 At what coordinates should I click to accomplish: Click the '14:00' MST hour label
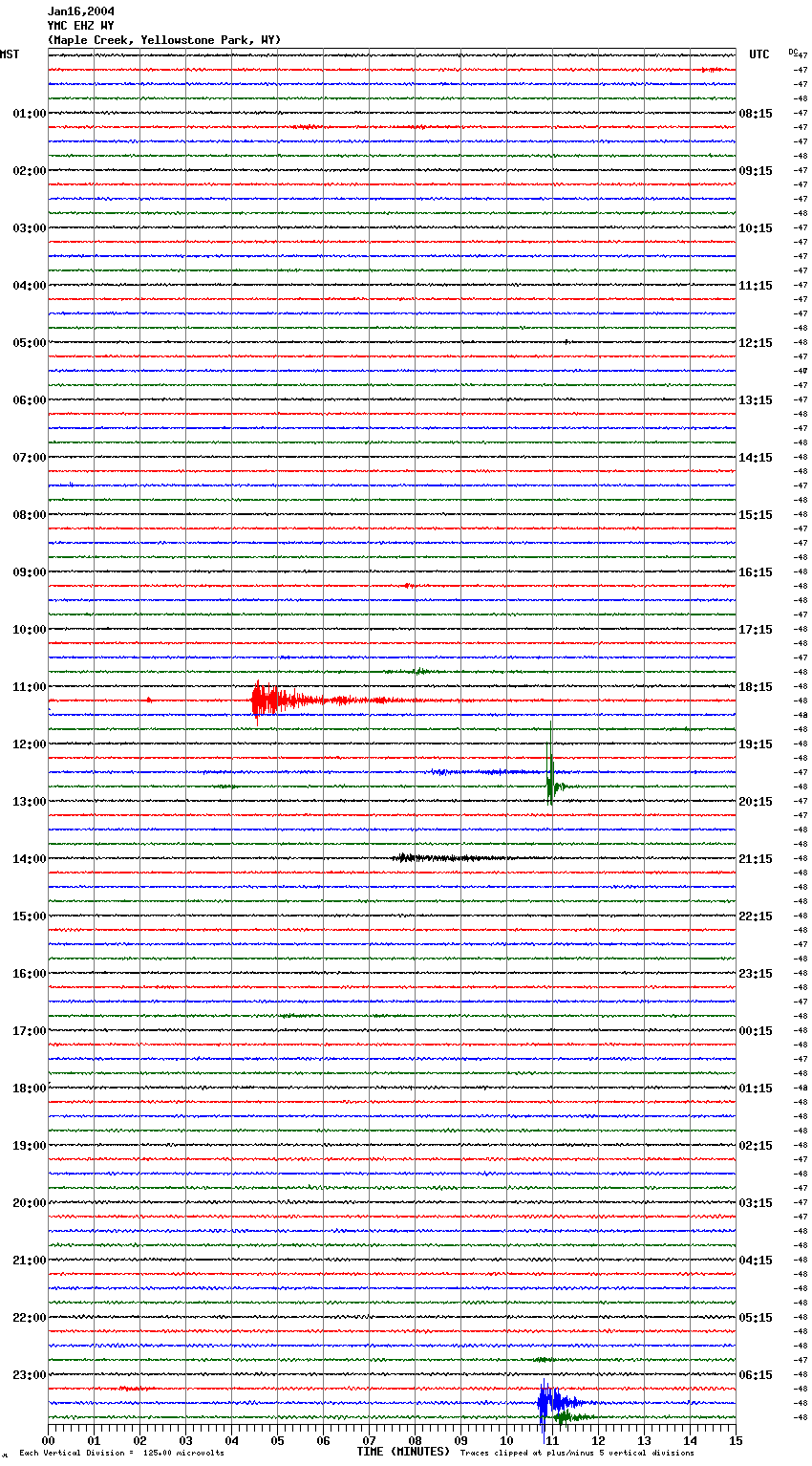pos(29,859)
